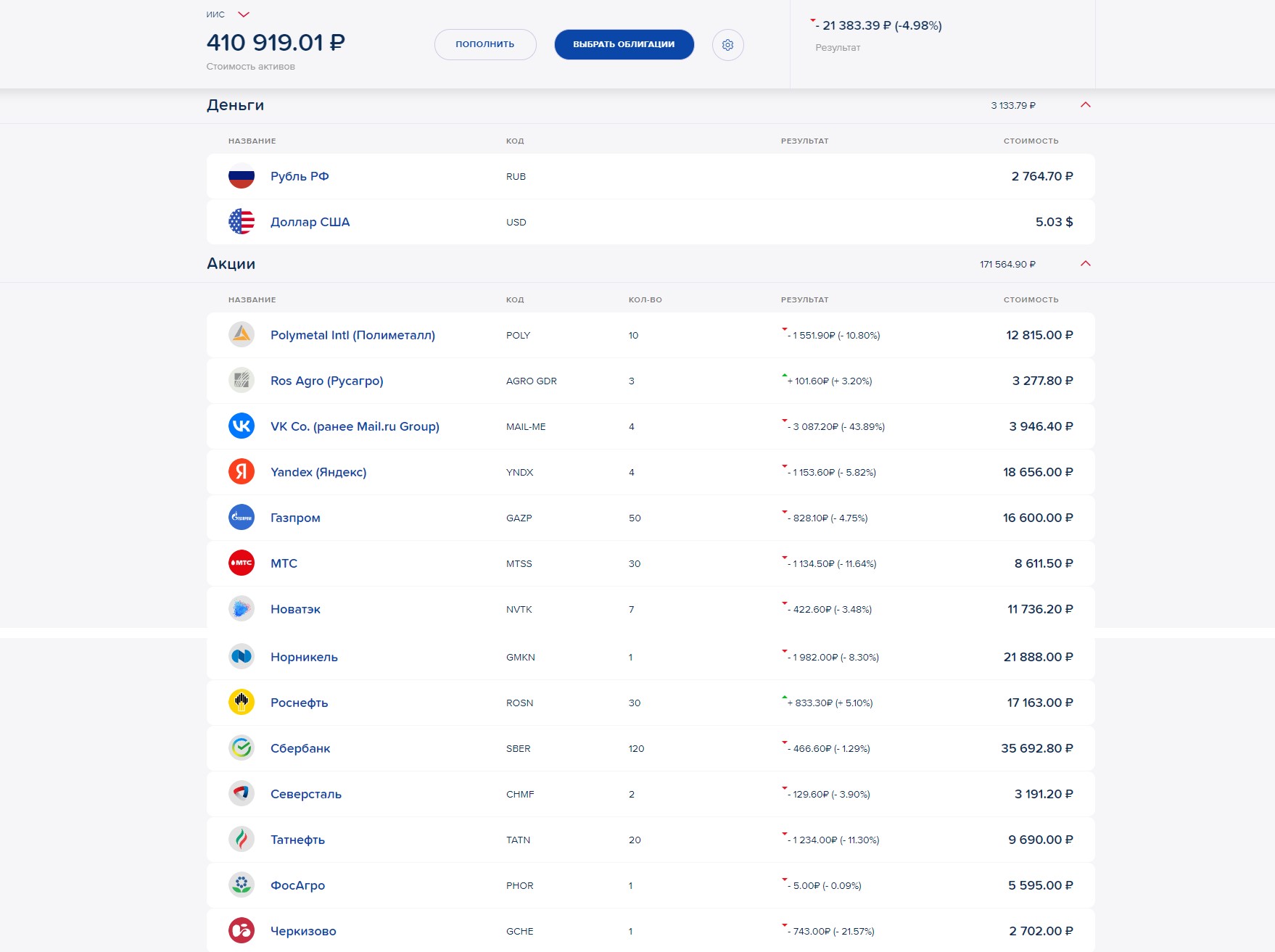Screen dimensions: 1275x952
Task: Open the Рубль РФ link
Action: [x=300, y=176]
